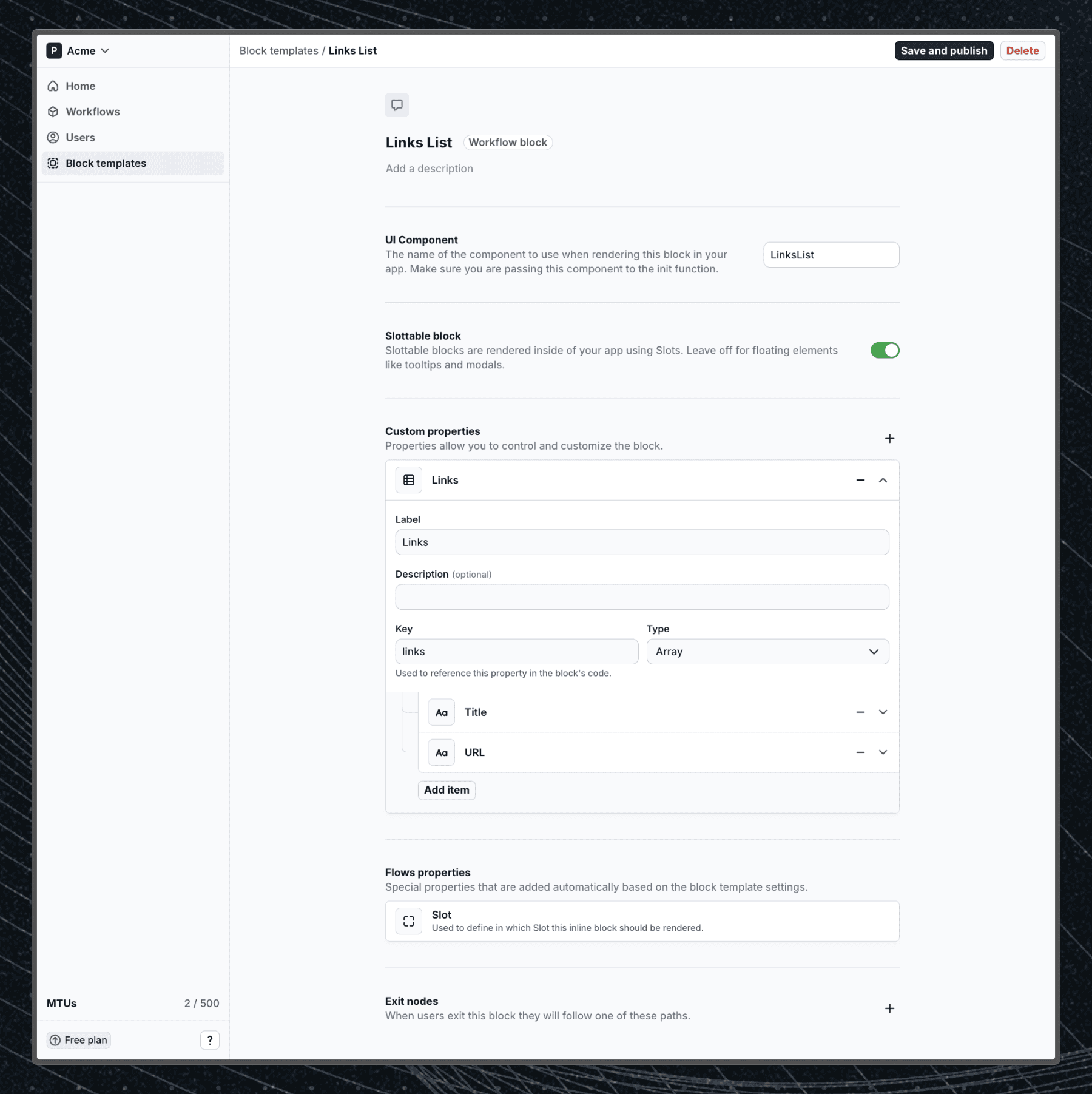The image size is (1092, 1094).
Task: Add a custom property using the plus icon
Action: pyautogui.click(x=889, y=438)
